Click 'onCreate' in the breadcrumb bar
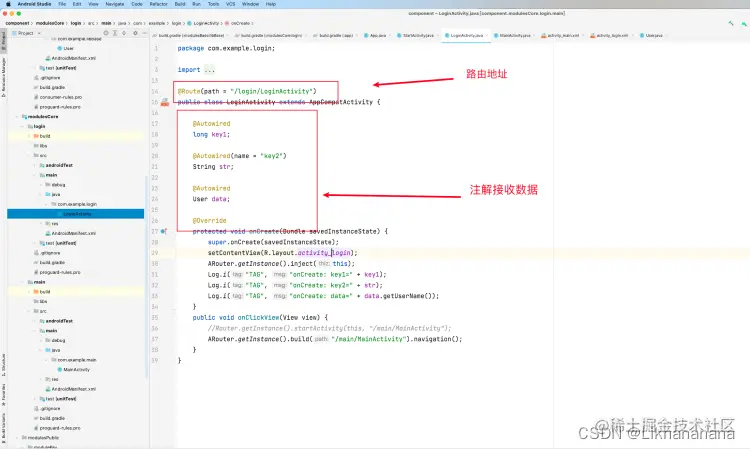 click(x=240, y=23)
